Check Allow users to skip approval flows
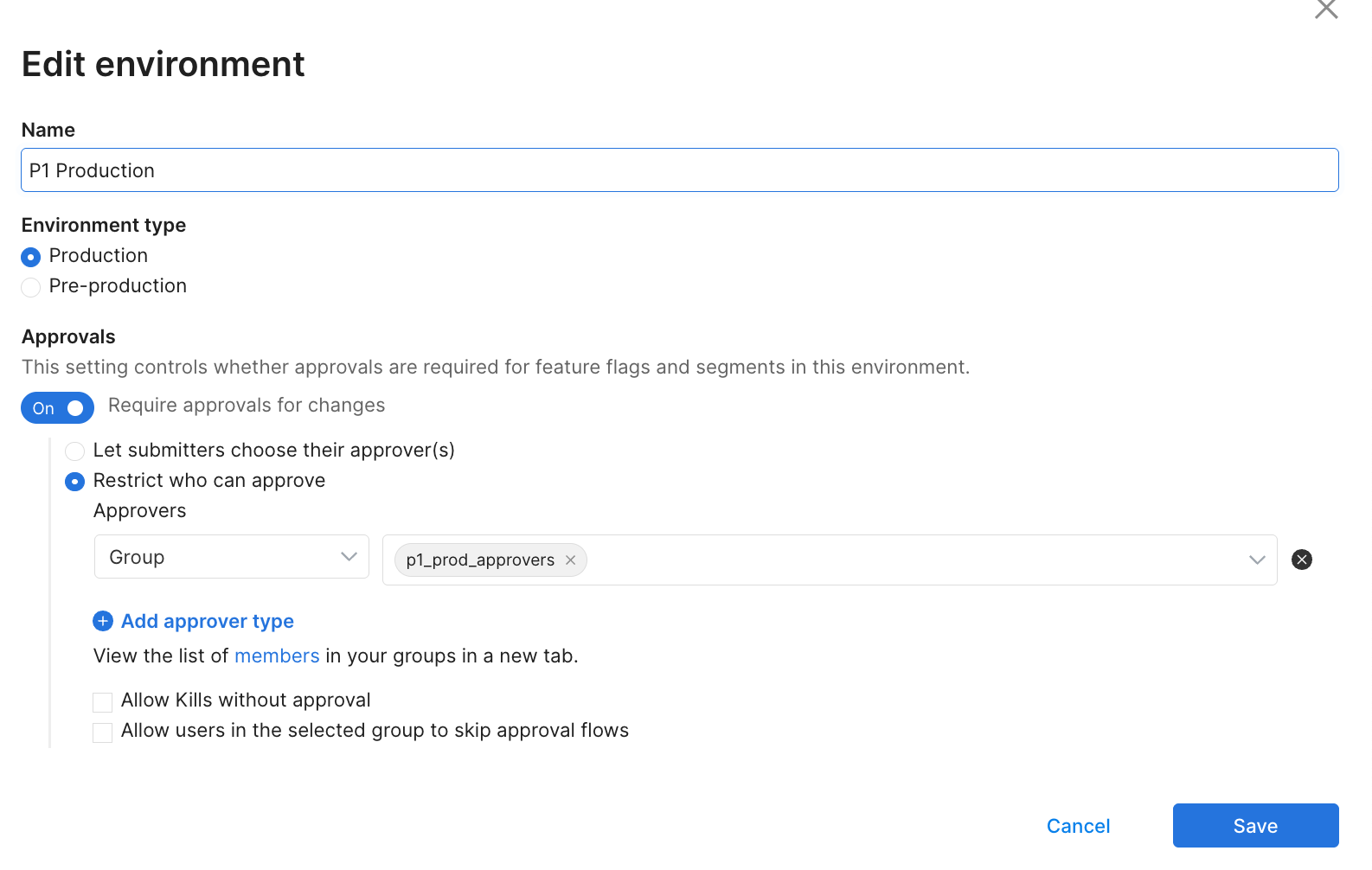The image size is (1372, 870). click(x=103, y=732)
